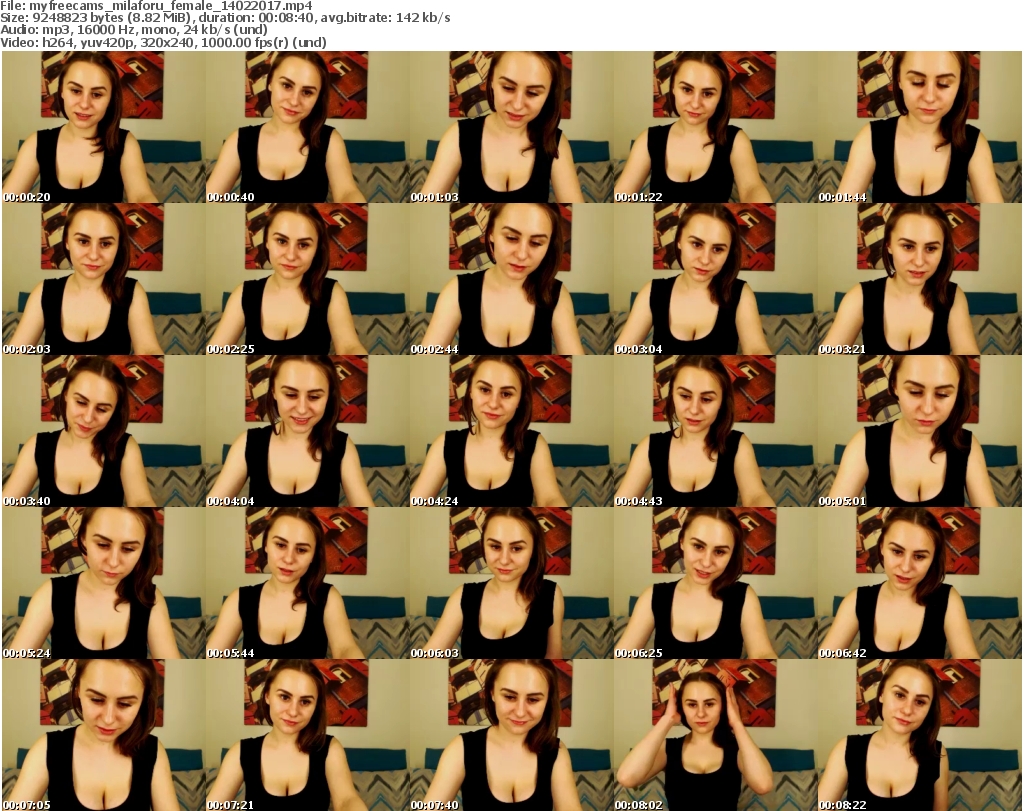Select the thumbnail frame stamped 00:01:03
1024x811 pixels.
(511, 127)
